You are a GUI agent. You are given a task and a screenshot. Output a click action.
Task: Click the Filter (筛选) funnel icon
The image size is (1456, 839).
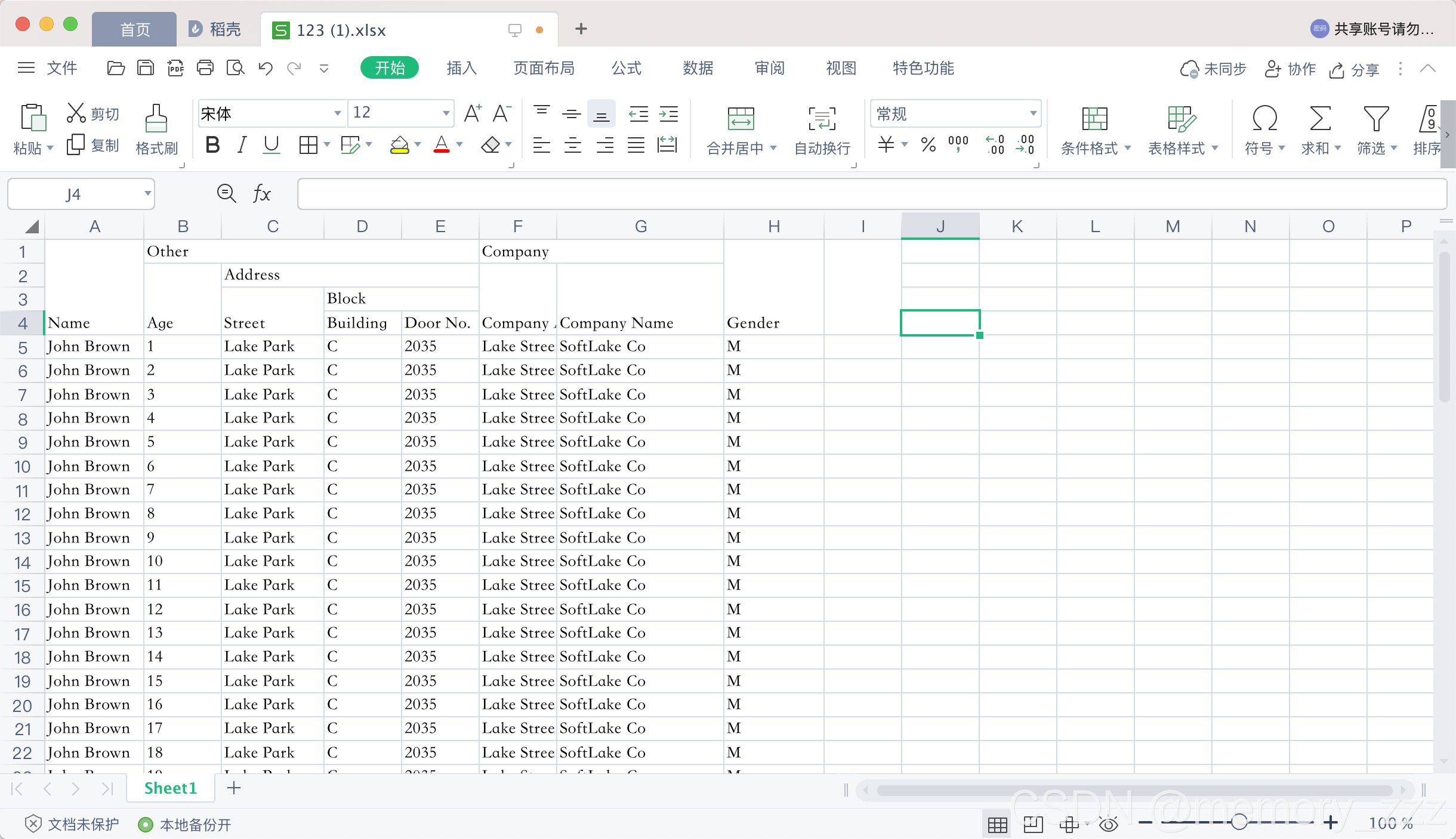pyautogui.click(x=1375, y=119)
